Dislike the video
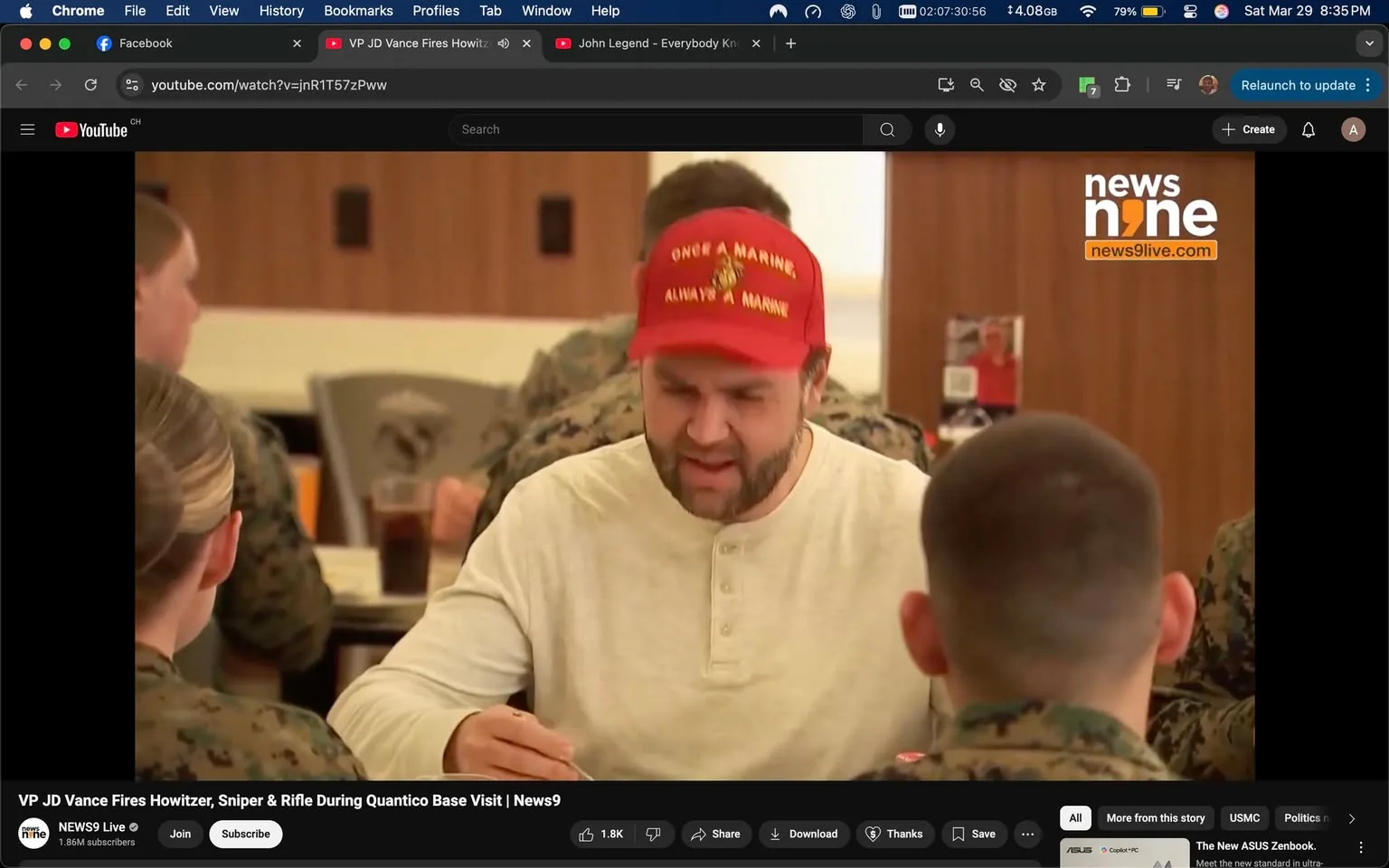The image size is (1389, 868). [654, 834]
